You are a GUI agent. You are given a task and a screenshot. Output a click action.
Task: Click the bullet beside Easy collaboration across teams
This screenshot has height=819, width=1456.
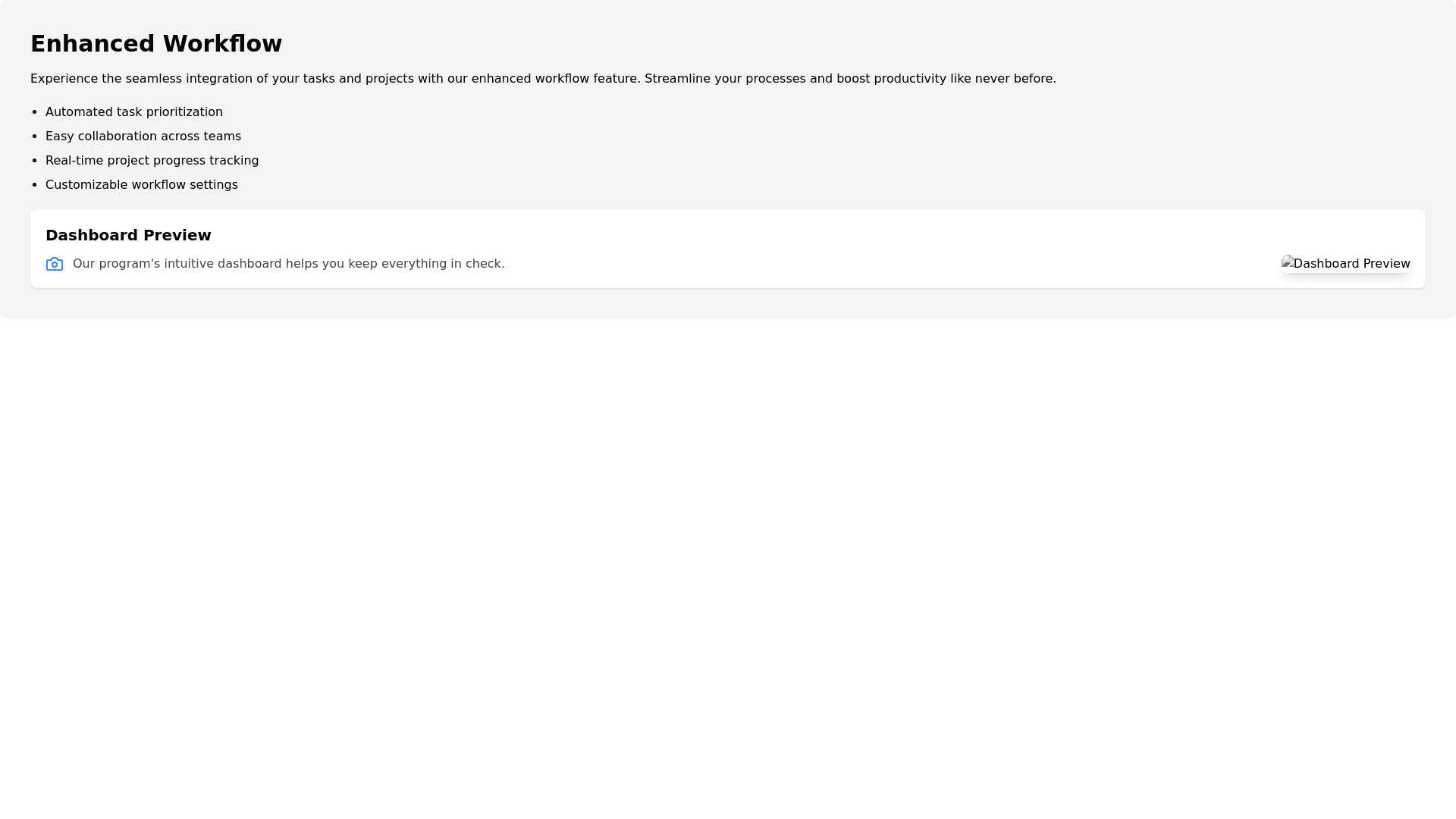pyautogui.click(x=36, y=136)
